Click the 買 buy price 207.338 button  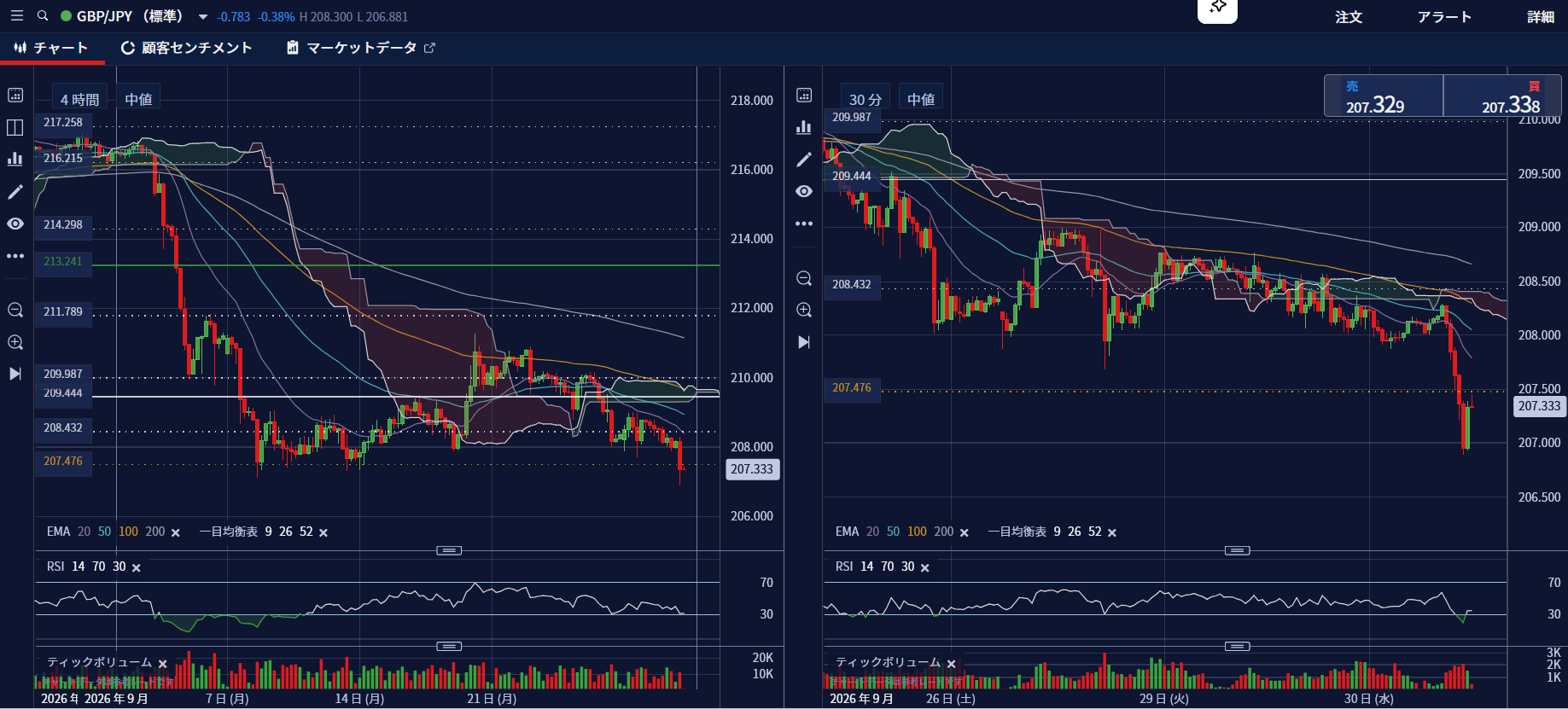1502,96
